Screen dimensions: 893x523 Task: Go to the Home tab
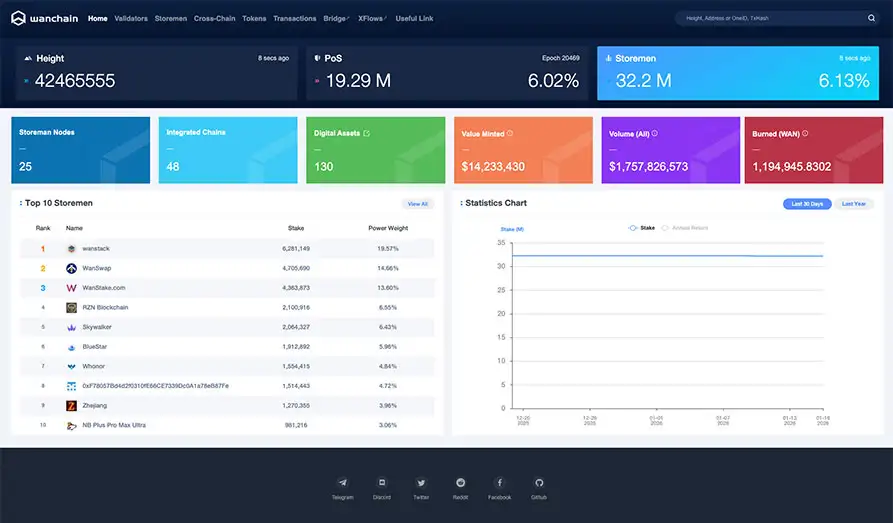(x=97, y=19)
